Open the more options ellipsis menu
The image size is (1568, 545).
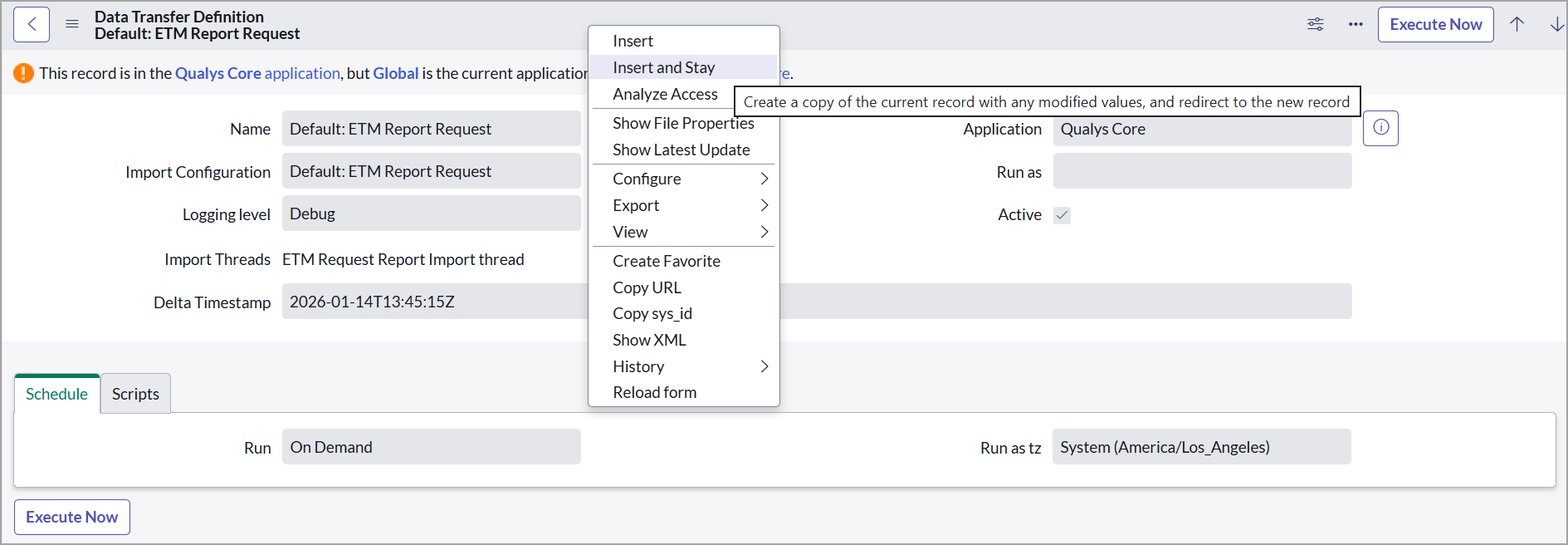[1356, 24]
